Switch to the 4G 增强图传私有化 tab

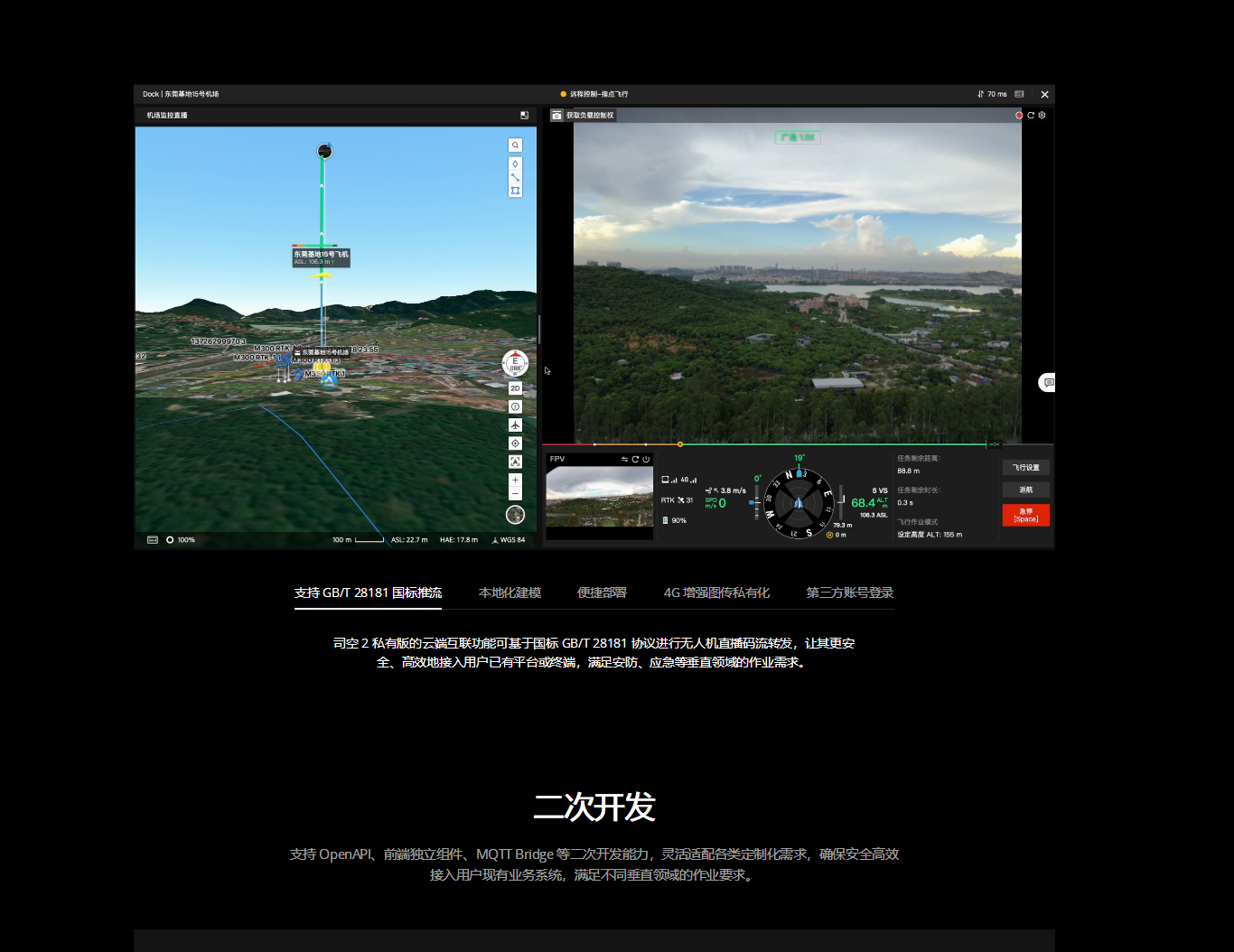coord(716,593)
